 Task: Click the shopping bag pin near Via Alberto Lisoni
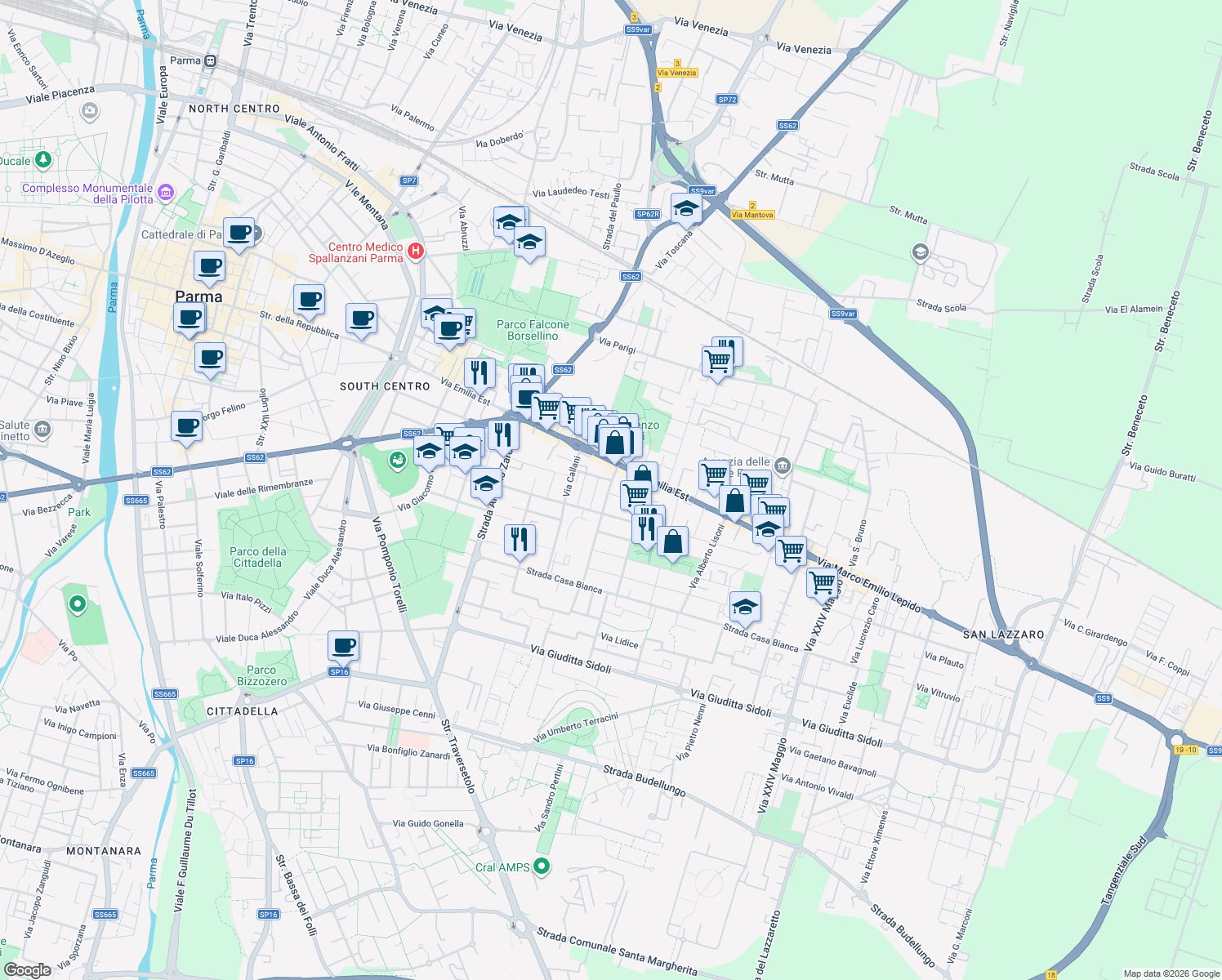tap(672, 543)
